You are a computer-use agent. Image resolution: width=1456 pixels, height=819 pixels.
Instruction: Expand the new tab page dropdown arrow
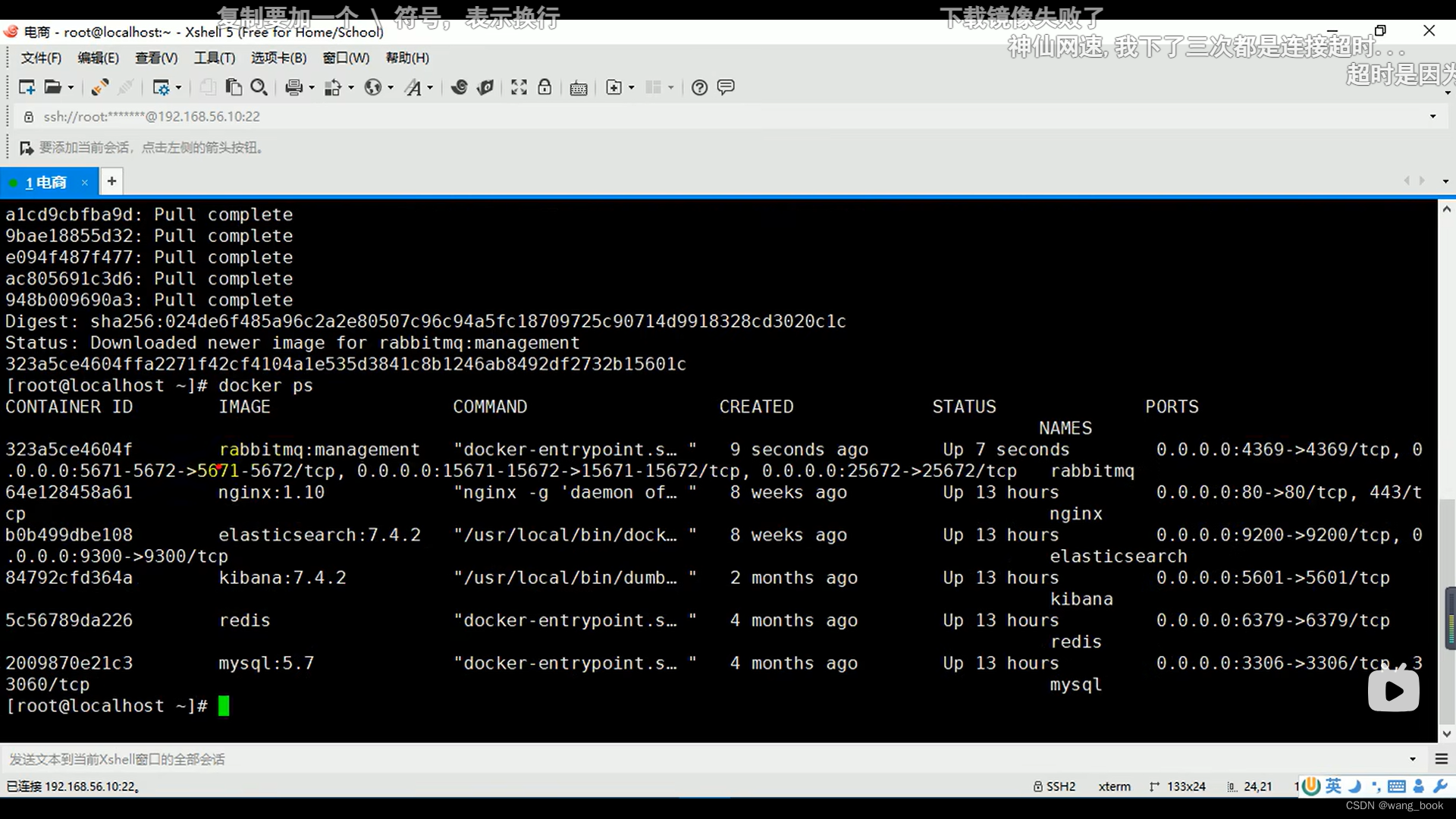tap(632, 88)
